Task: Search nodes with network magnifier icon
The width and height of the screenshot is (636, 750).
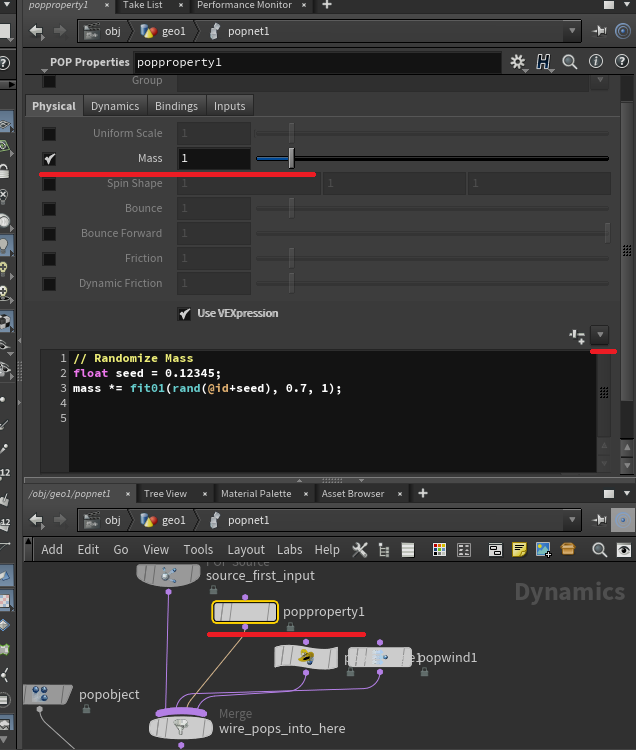Action: coord(599,550)
